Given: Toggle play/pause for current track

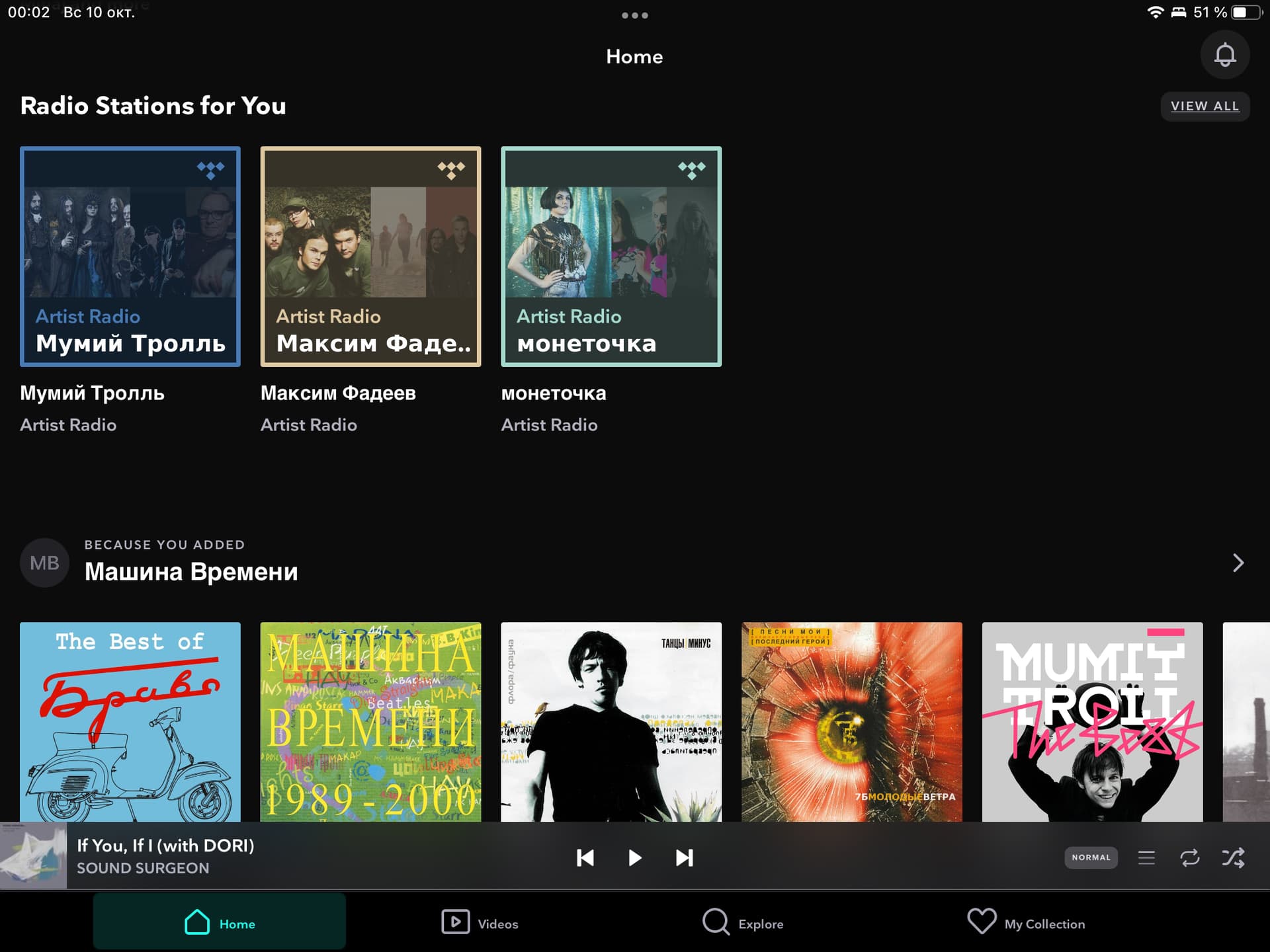Looking at the screenshot, I should pos(635,856).
